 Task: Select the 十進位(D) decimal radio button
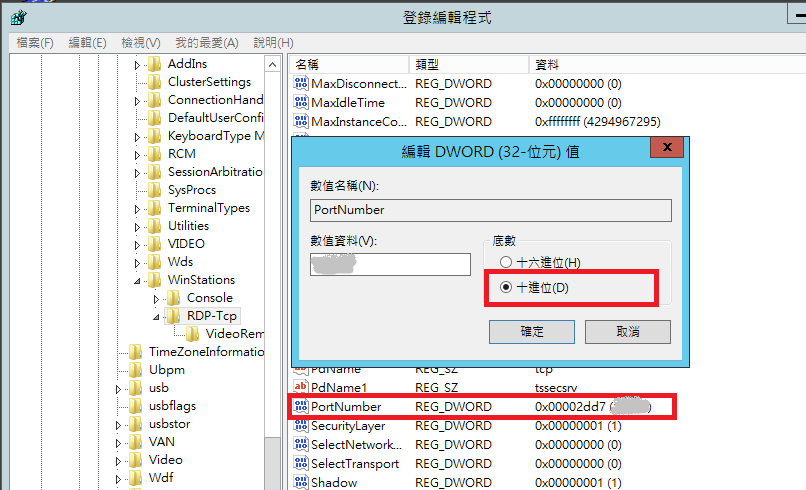(x=506, y=287)
